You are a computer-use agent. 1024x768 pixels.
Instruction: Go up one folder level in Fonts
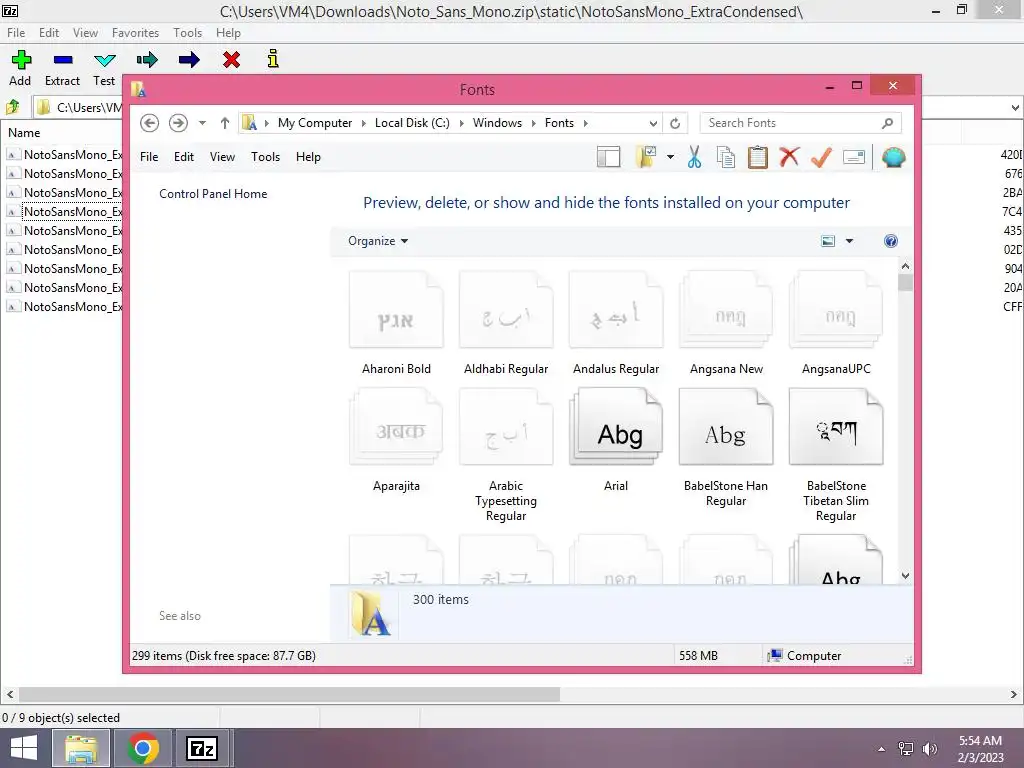click(x=225, y=123)
